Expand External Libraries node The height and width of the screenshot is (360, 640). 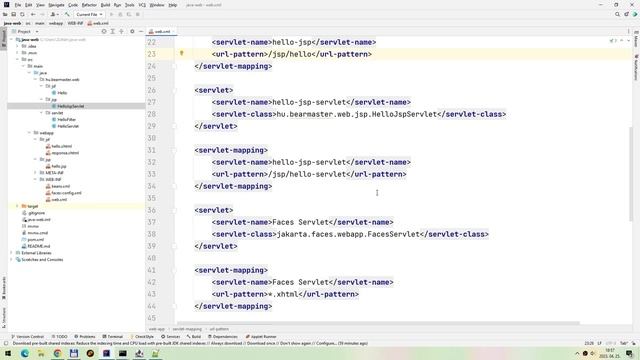click(11, 253)
